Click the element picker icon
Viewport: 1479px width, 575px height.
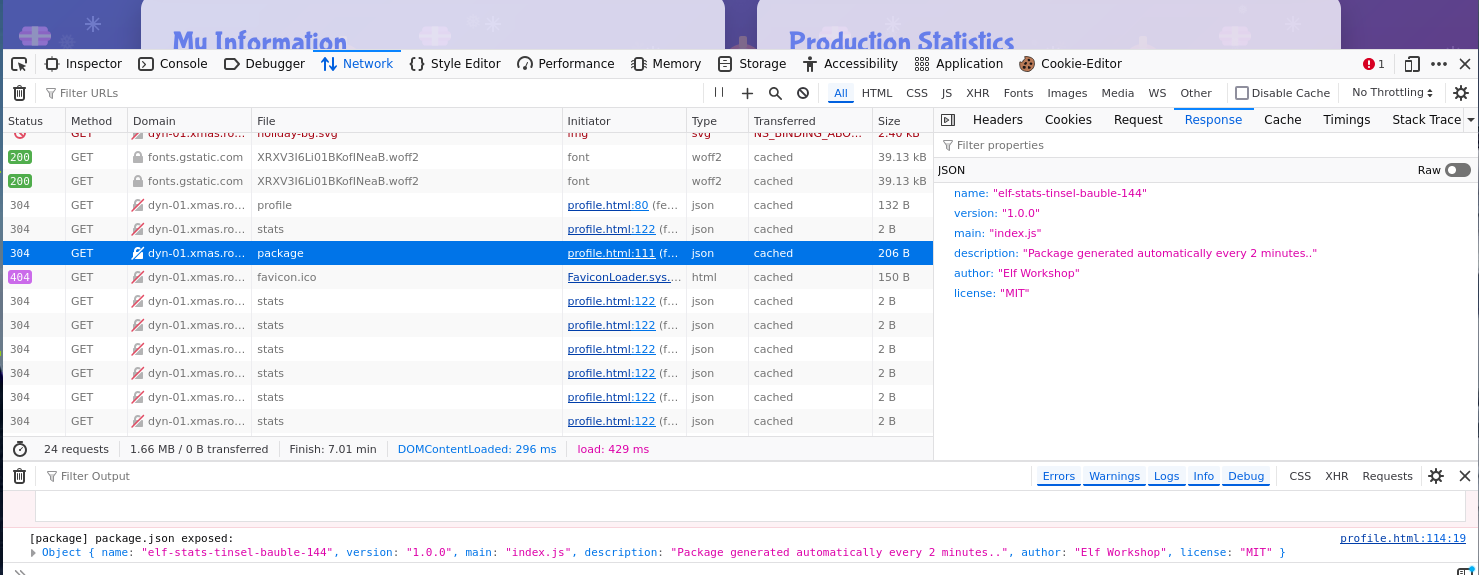pyautogui.click(x=19, y=64)
